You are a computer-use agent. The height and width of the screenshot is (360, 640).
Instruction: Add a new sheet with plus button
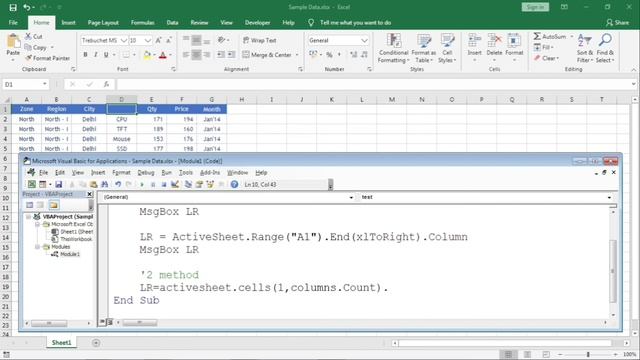tap(96, 343)
